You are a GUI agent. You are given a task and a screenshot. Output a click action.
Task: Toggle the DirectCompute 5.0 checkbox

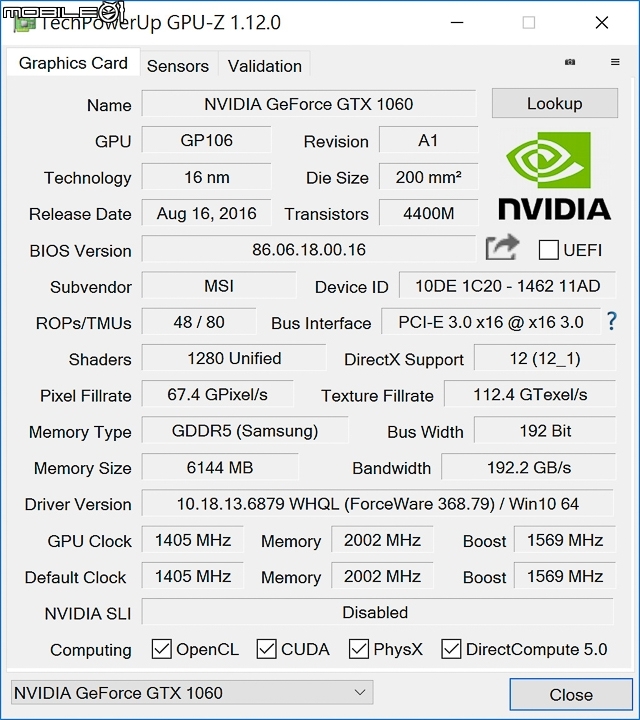point(451,649)
